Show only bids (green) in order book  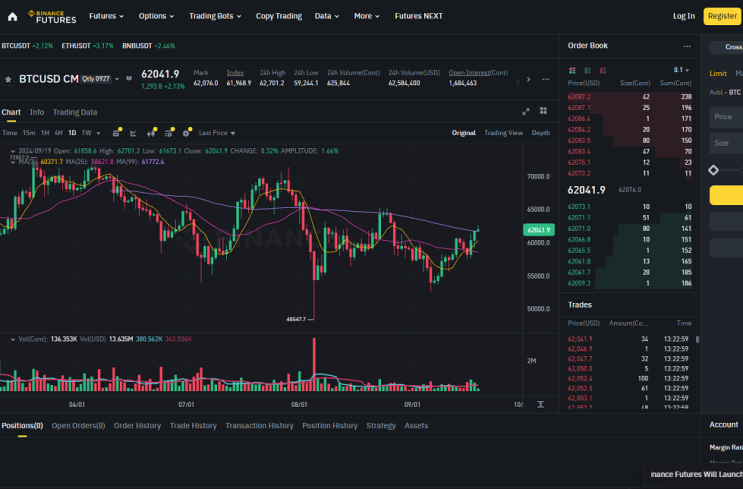[588, 71]
